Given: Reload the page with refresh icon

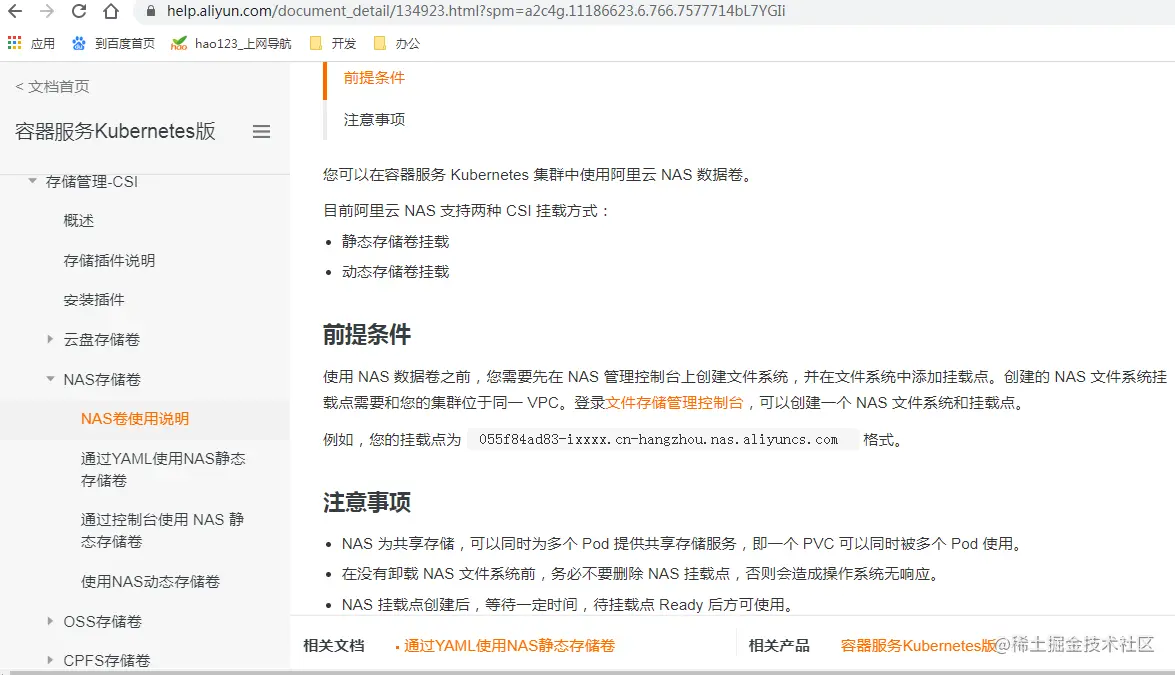Looking at the screenshot, I should (79, 11).
